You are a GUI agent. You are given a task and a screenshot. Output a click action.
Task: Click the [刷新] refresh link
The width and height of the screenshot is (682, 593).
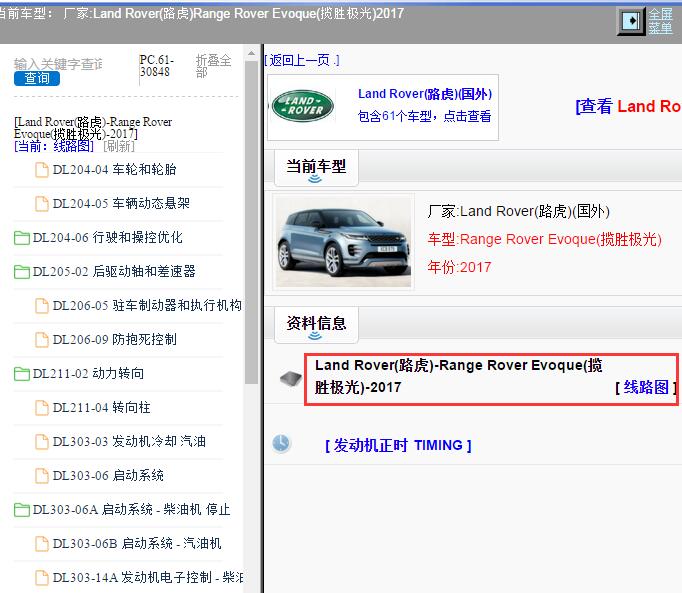click(x=119, y=146)
